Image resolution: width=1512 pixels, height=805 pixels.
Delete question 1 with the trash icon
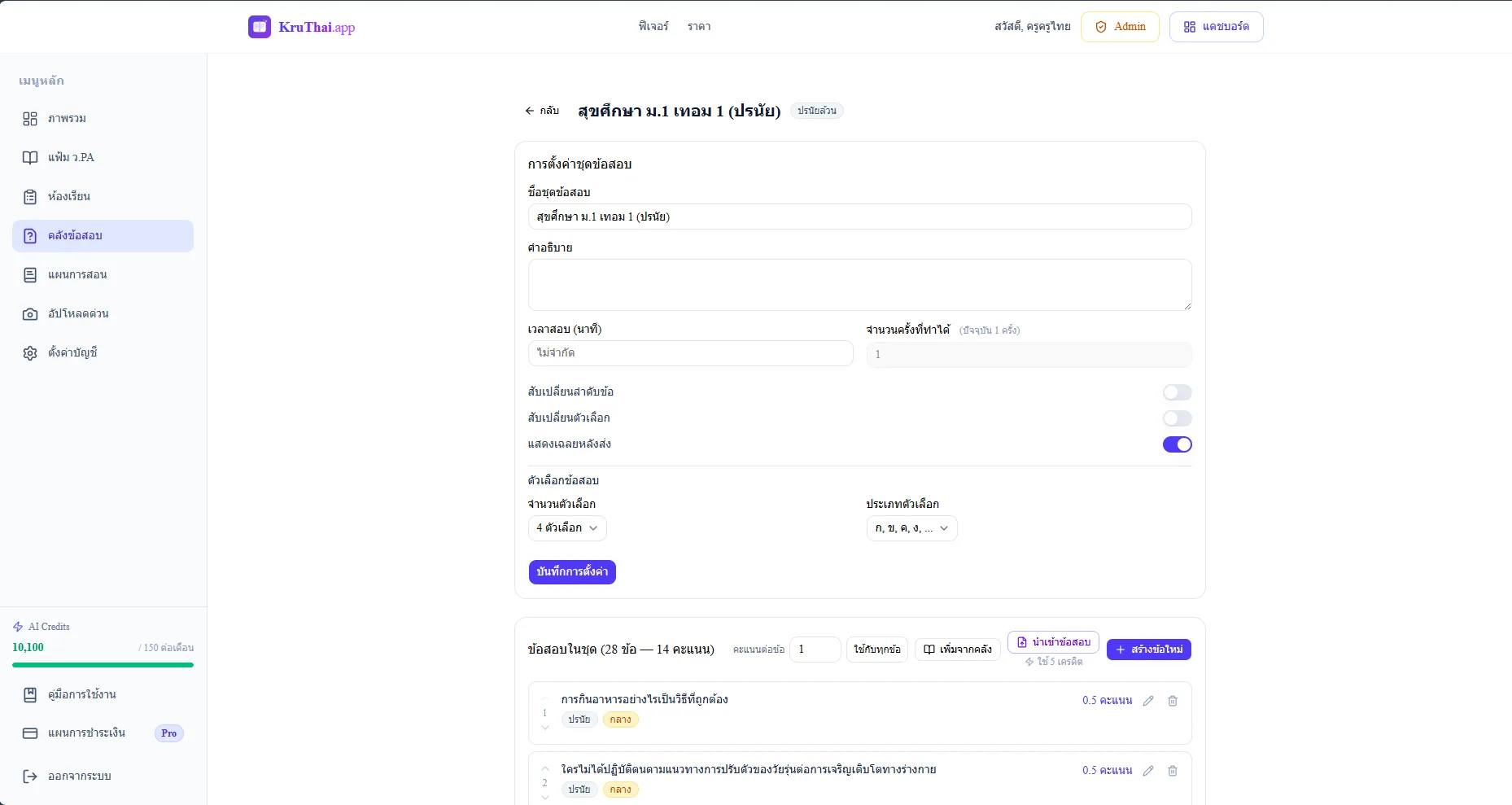(1173, 701)
